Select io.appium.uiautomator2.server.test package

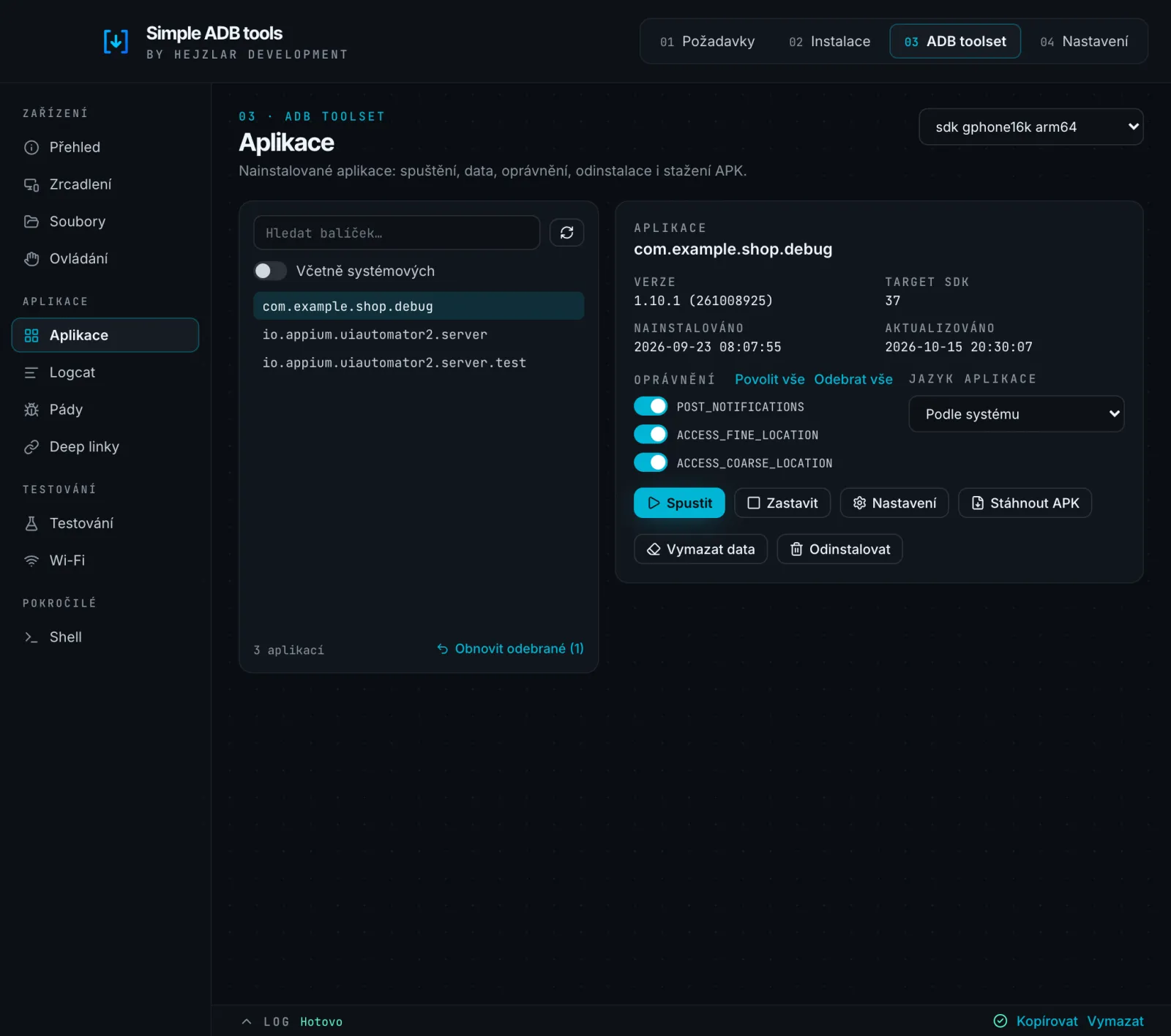(x=419, y=363)
